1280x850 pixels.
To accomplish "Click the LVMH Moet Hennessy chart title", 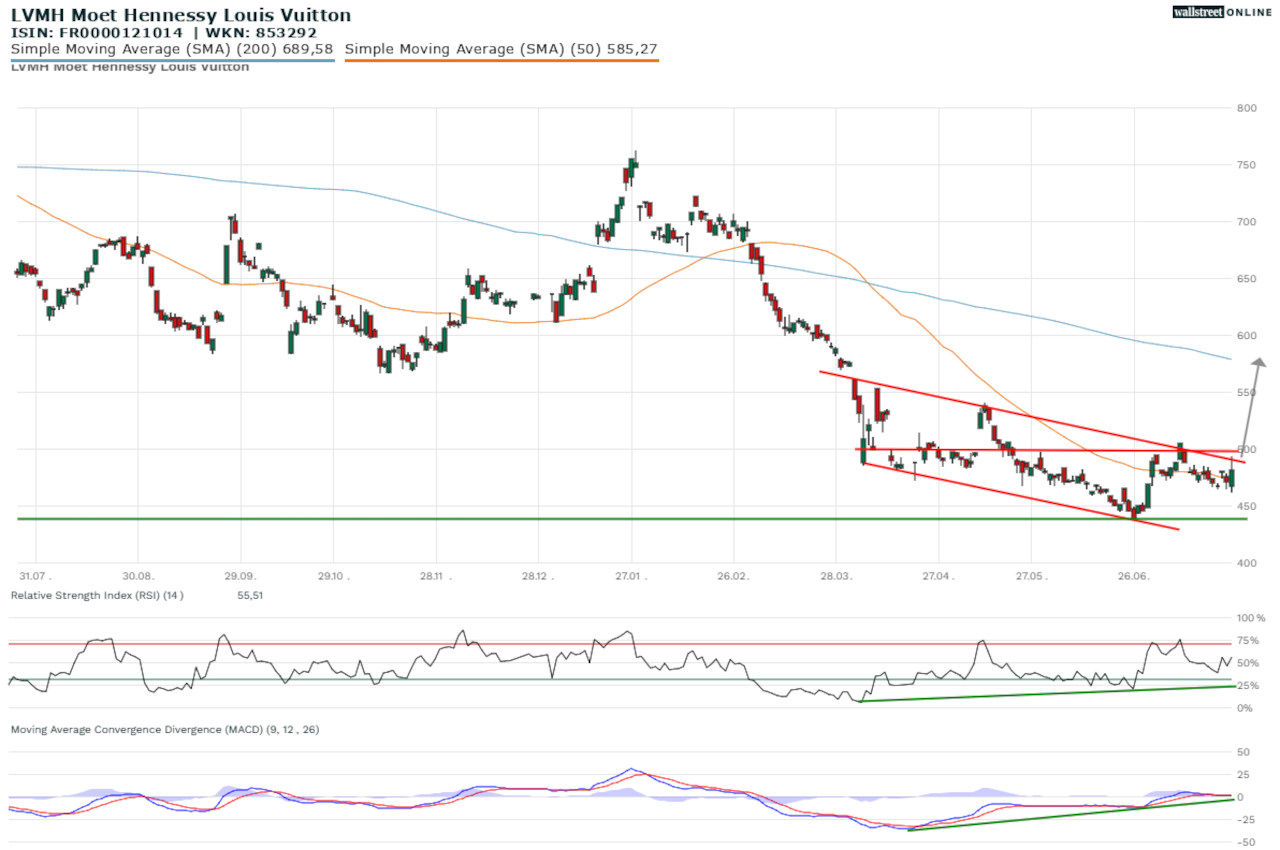I will (181, 15).
